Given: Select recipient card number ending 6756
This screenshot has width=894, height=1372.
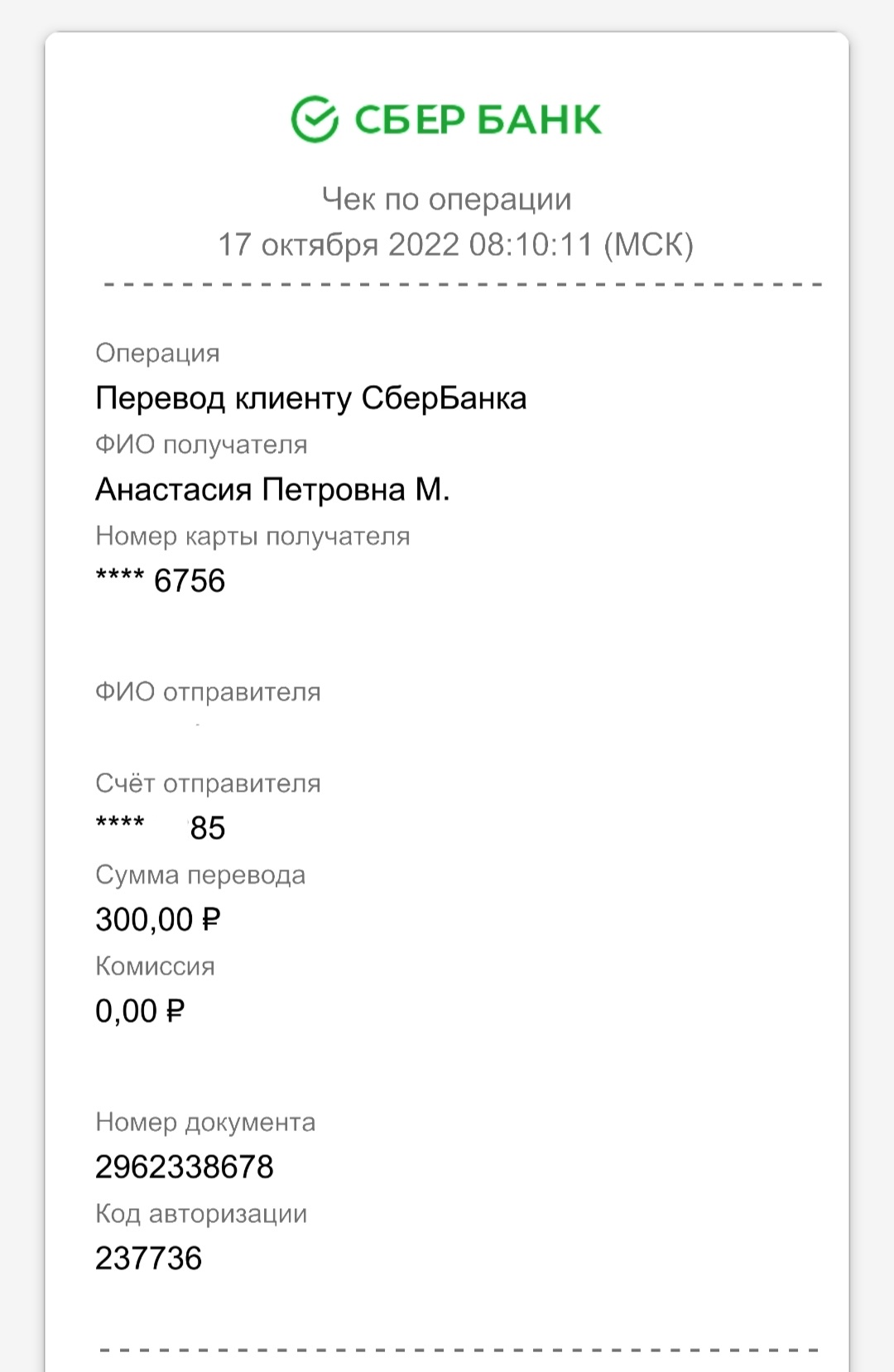Looking at the screenshot, I should [x=161, y=580].
